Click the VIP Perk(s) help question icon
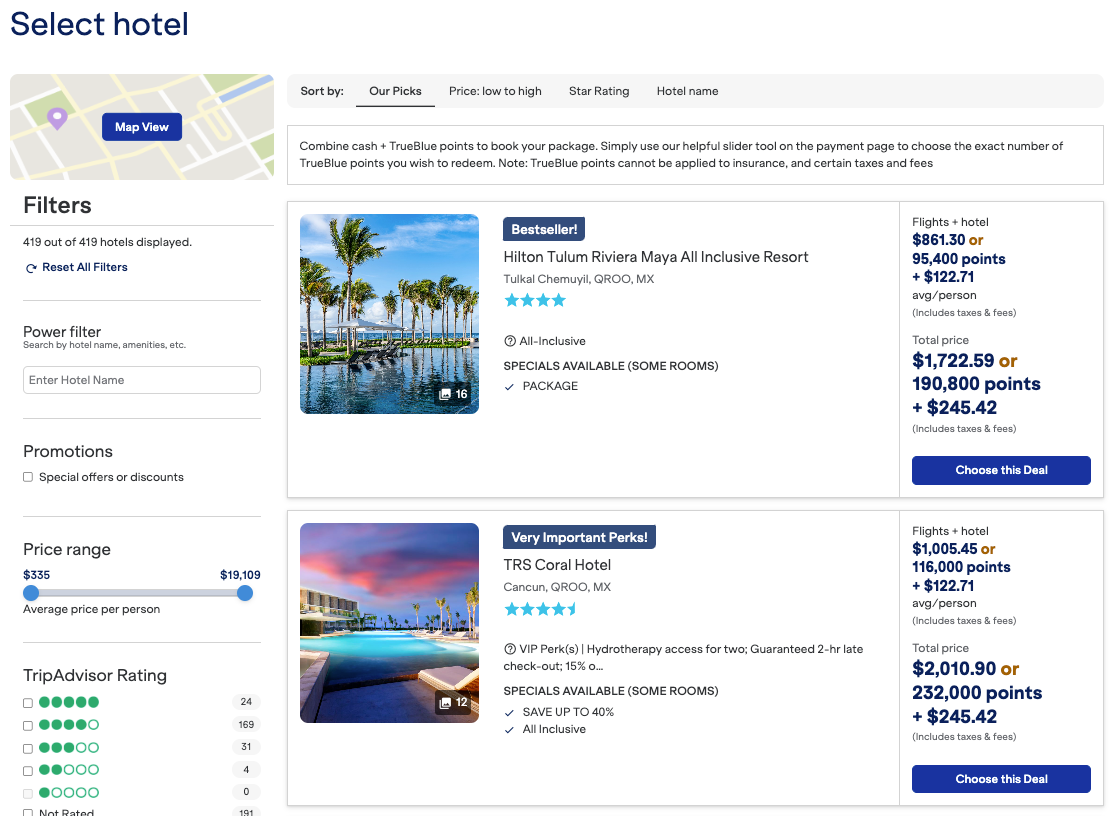Image resolution: width=1114 pixels, height=816 pixels. pyautogui.click(x=509, y=649)
